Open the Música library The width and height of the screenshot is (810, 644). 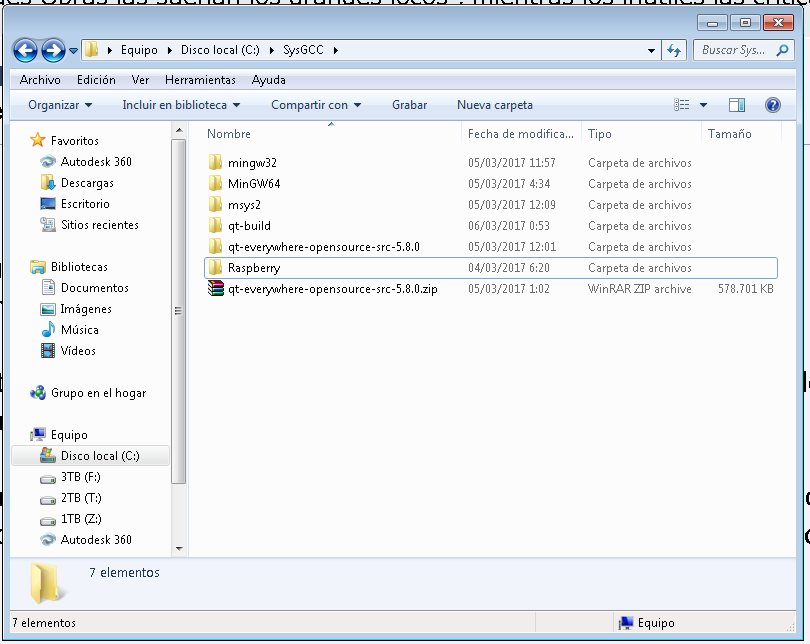pos(80,329)
